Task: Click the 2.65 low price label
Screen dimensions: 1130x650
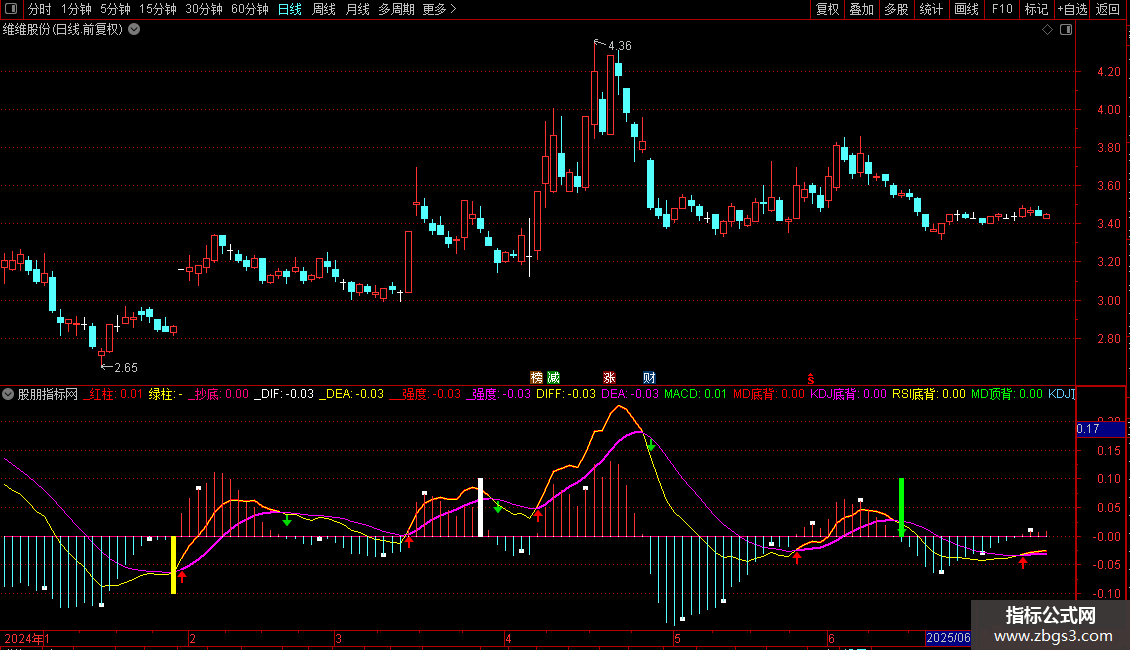Action: click(x=125, y=368)
